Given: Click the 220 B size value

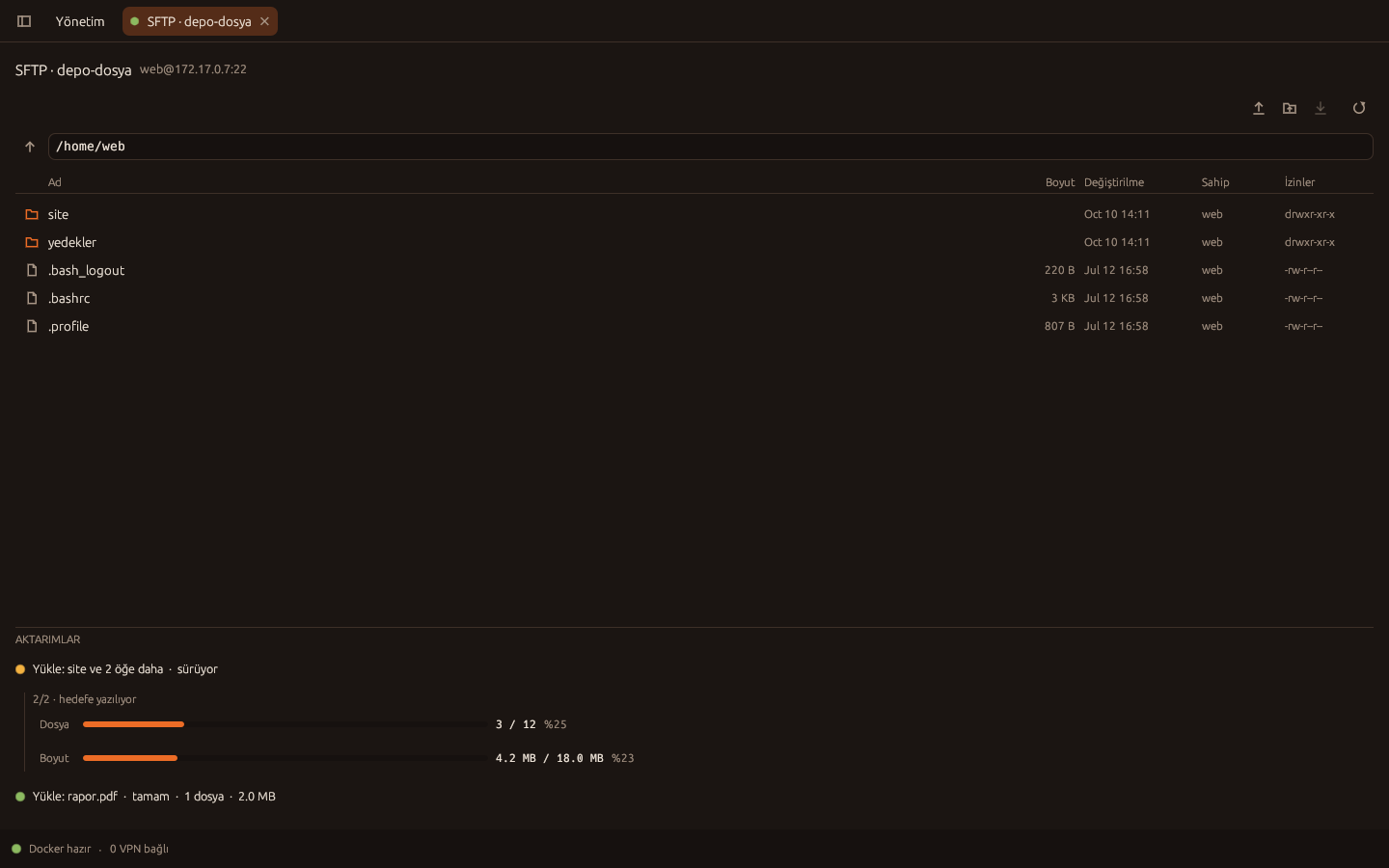Looking at the screenshot, I should coord(1059,270).
